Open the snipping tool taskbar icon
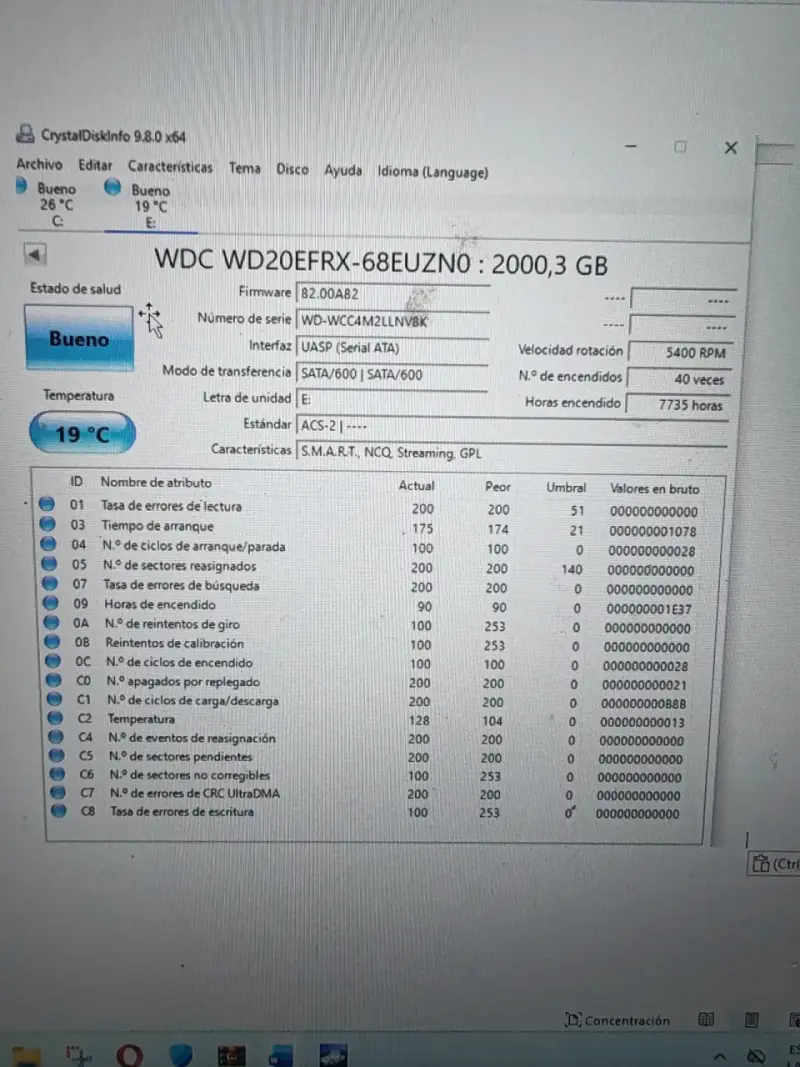 [79, 1055]
